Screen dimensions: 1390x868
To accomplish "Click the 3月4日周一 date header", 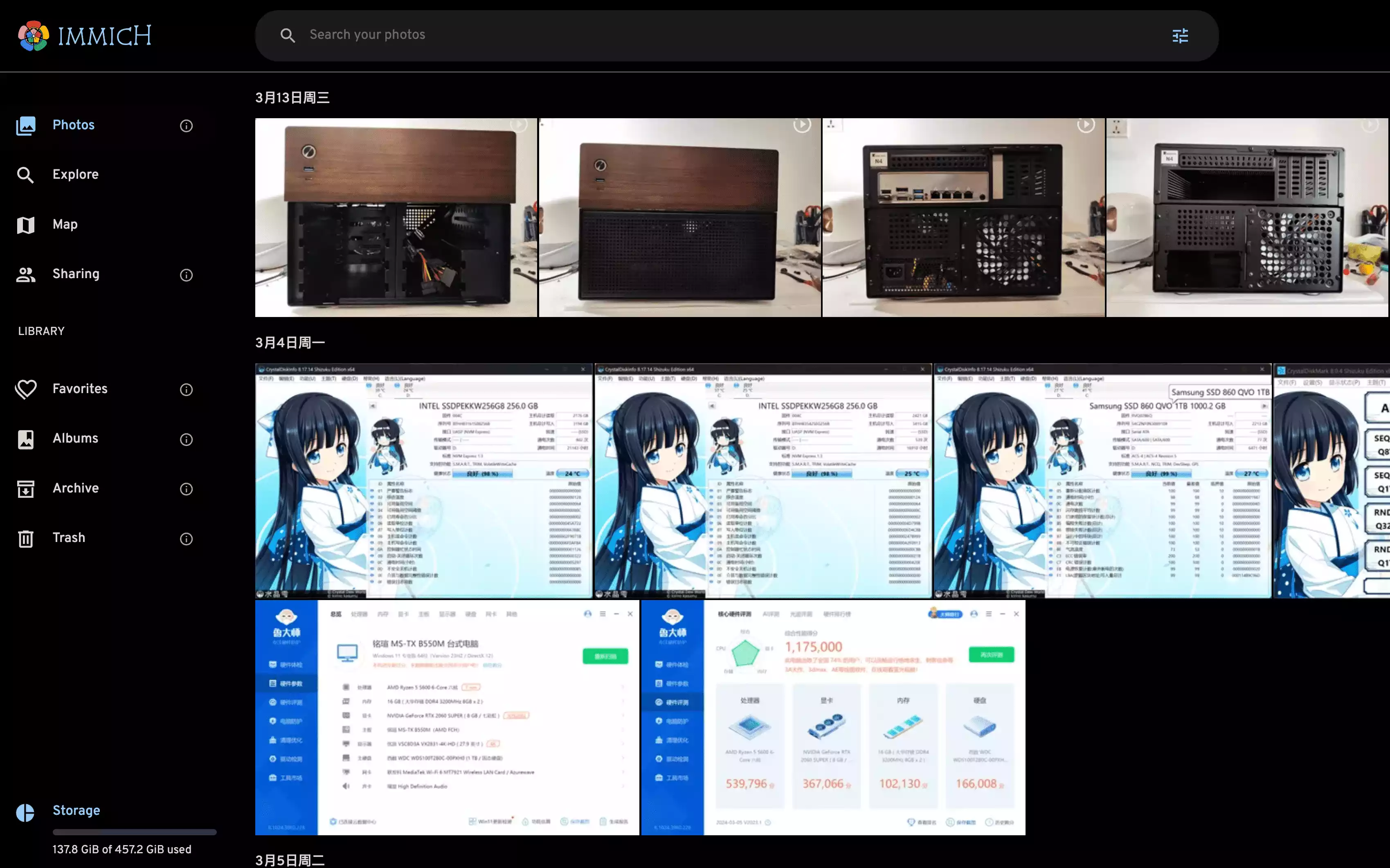I will coord(290,343).
